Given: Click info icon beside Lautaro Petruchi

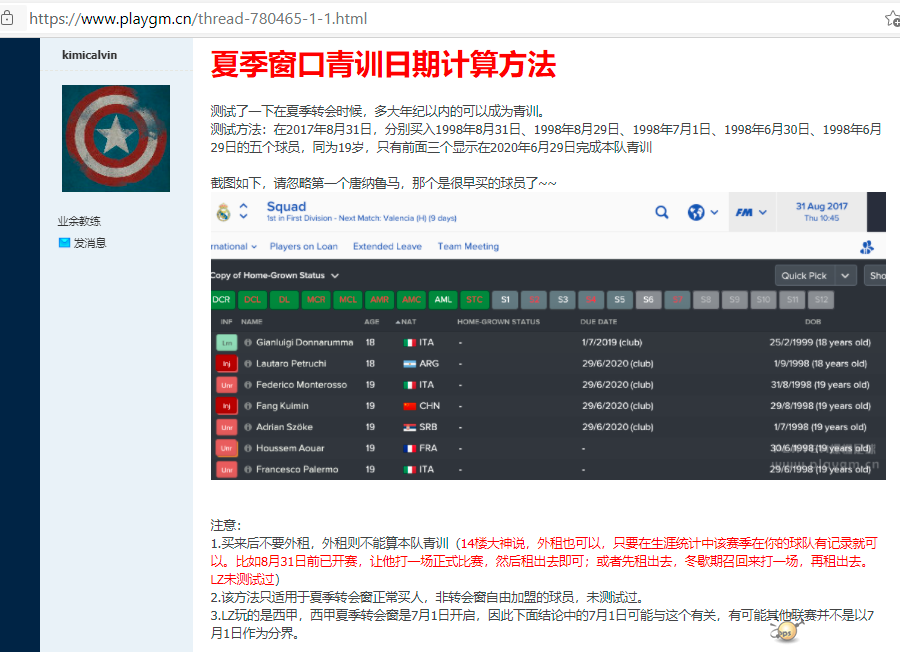Looking at the screenshot, I should tap(248, 364).
